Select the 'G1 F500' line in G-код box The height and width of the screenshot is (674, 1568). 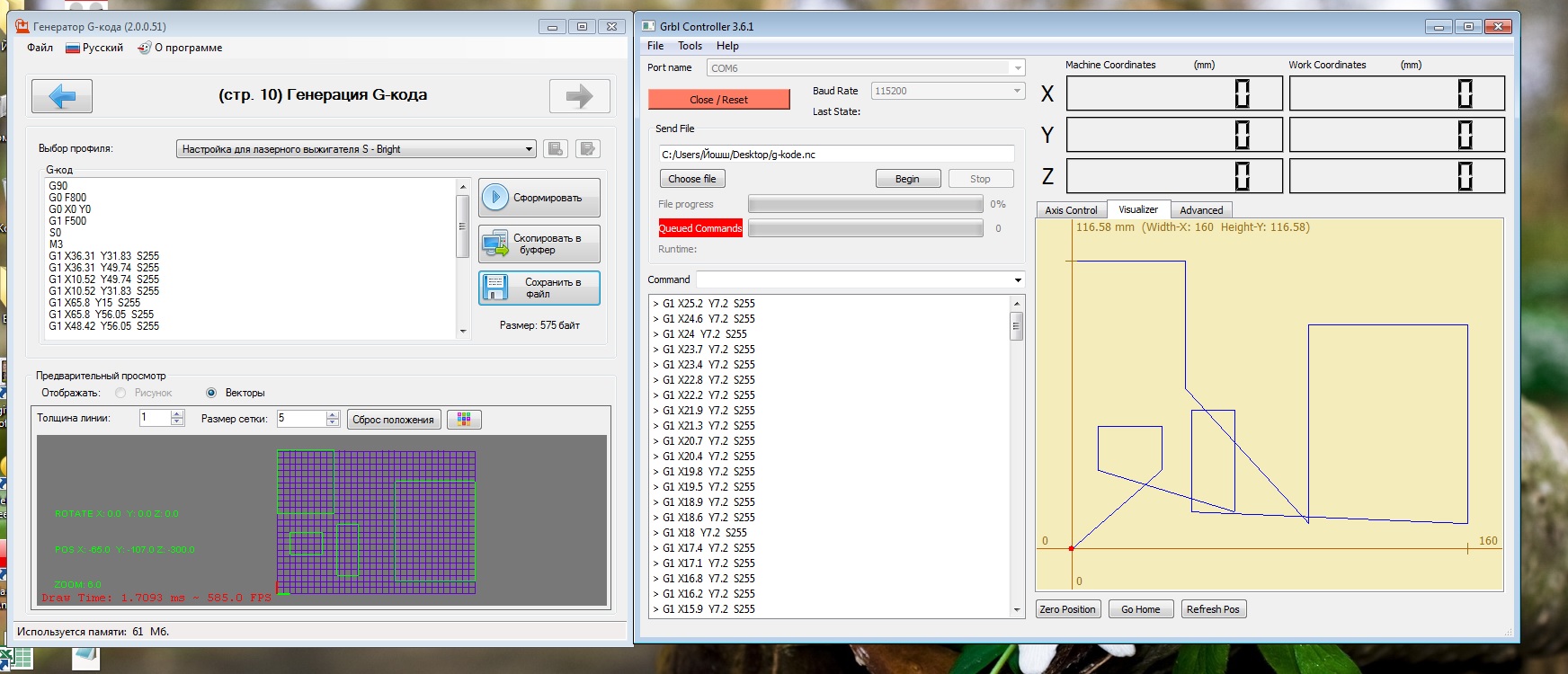click(x=67, y=221)
